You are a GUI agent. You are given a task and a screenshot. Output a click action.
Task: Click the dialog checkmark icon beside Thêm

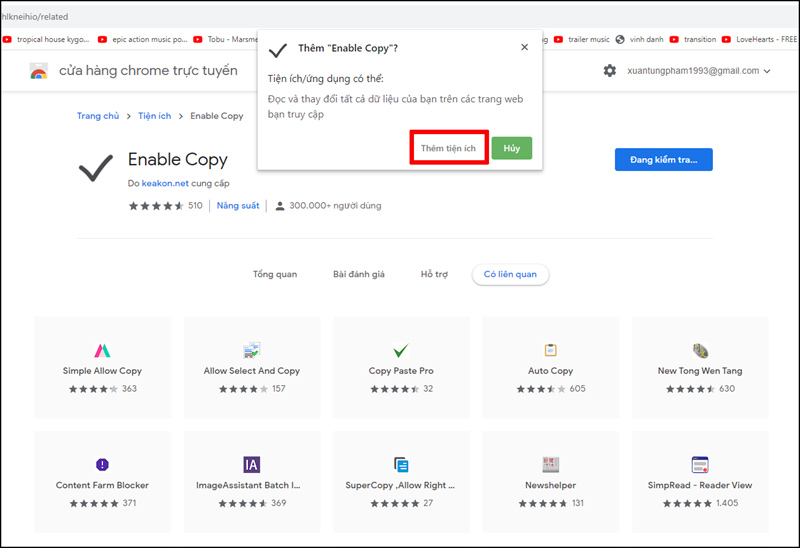(278, 49)
